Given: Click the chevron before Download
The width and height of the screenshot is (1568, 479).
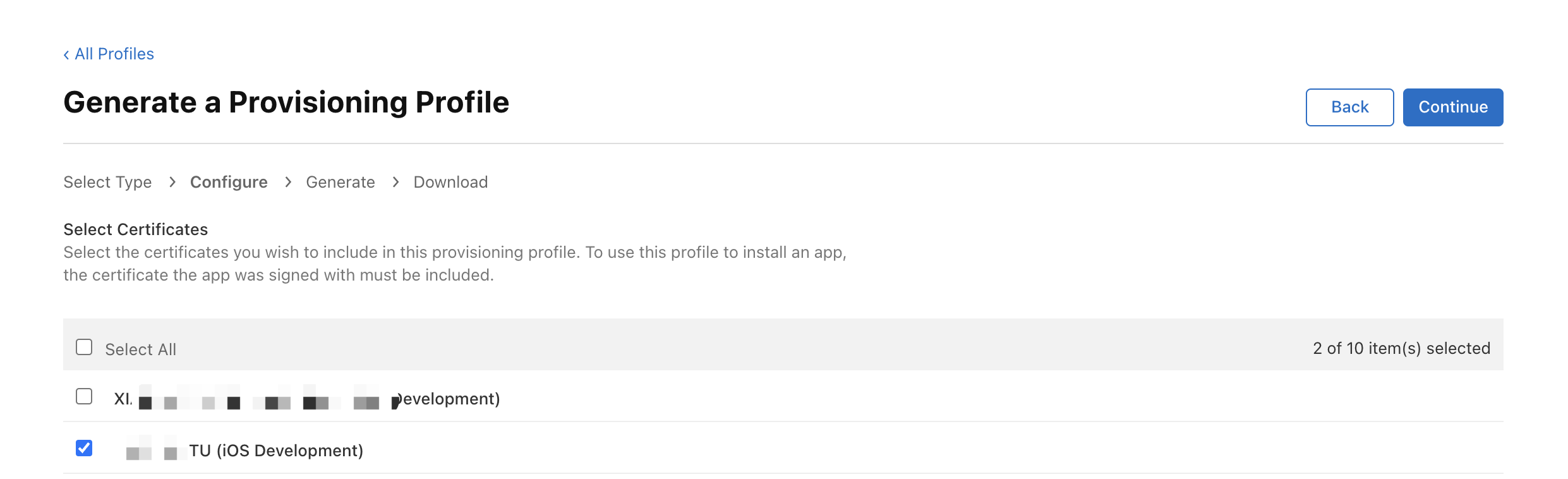Looking at the screenshot, I should click(x=395, y=183).
